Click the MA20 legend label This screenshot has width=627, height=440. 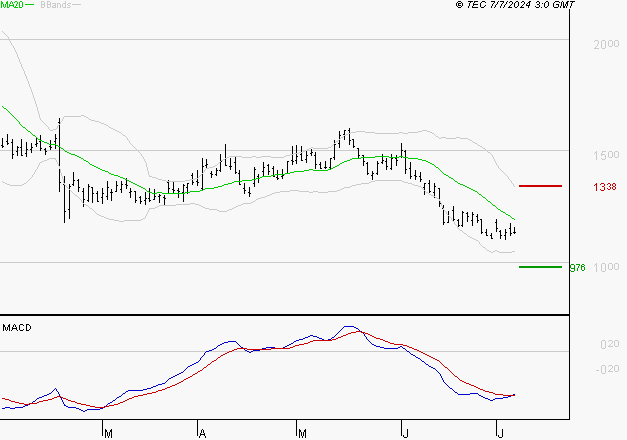(x=12, y=5)
